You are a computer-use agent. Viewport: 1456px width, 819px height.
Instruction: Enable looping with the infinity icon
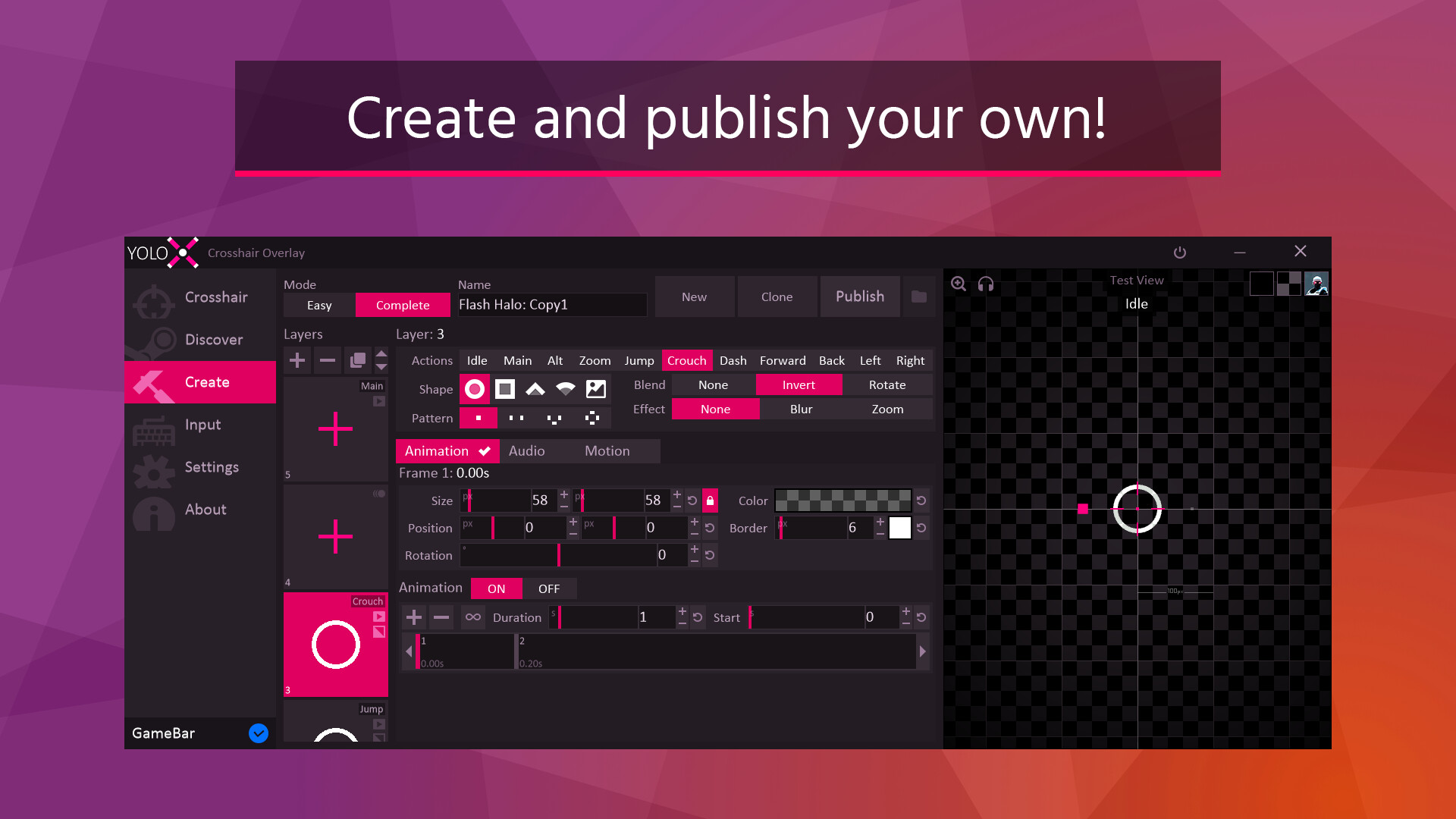472,617
